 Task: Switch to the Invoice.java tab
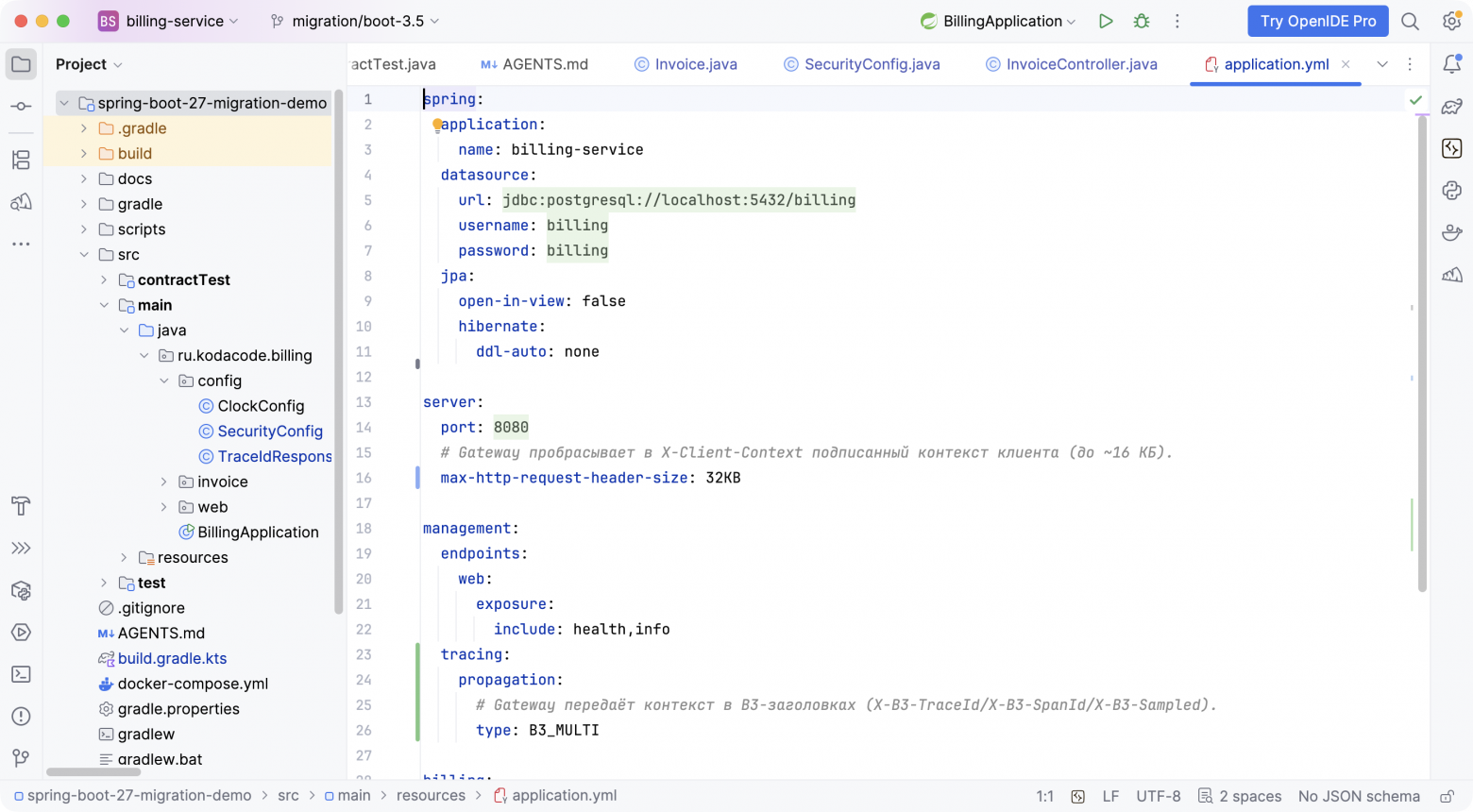coord(686,64)
